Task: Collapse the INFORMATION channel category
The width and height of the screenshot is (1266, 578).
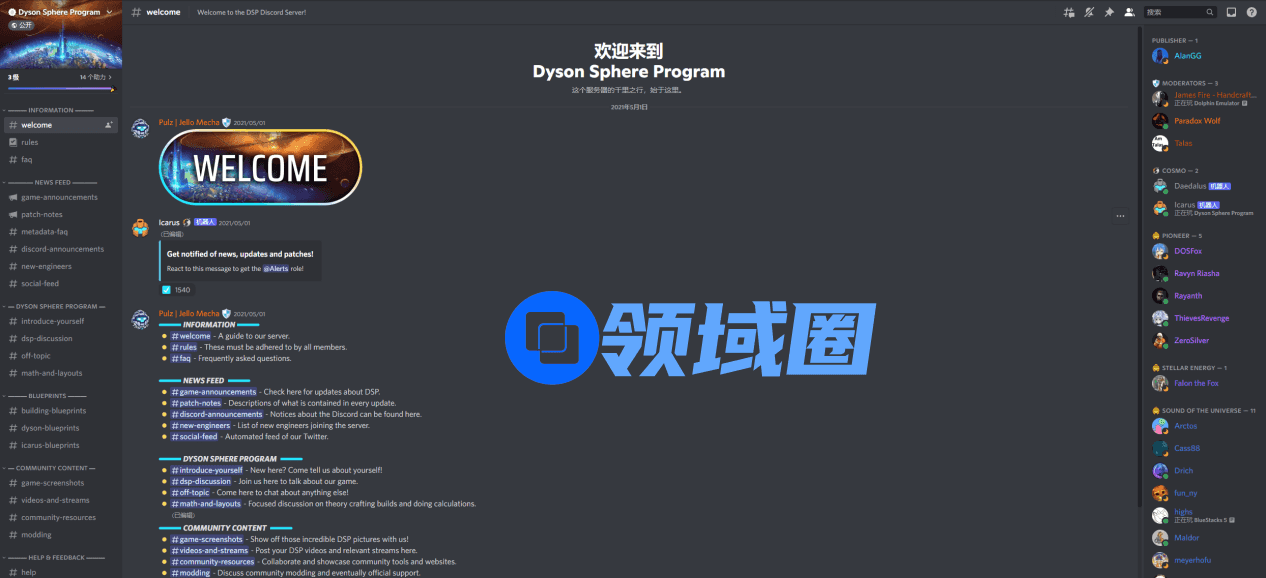Action: [50, 110]
